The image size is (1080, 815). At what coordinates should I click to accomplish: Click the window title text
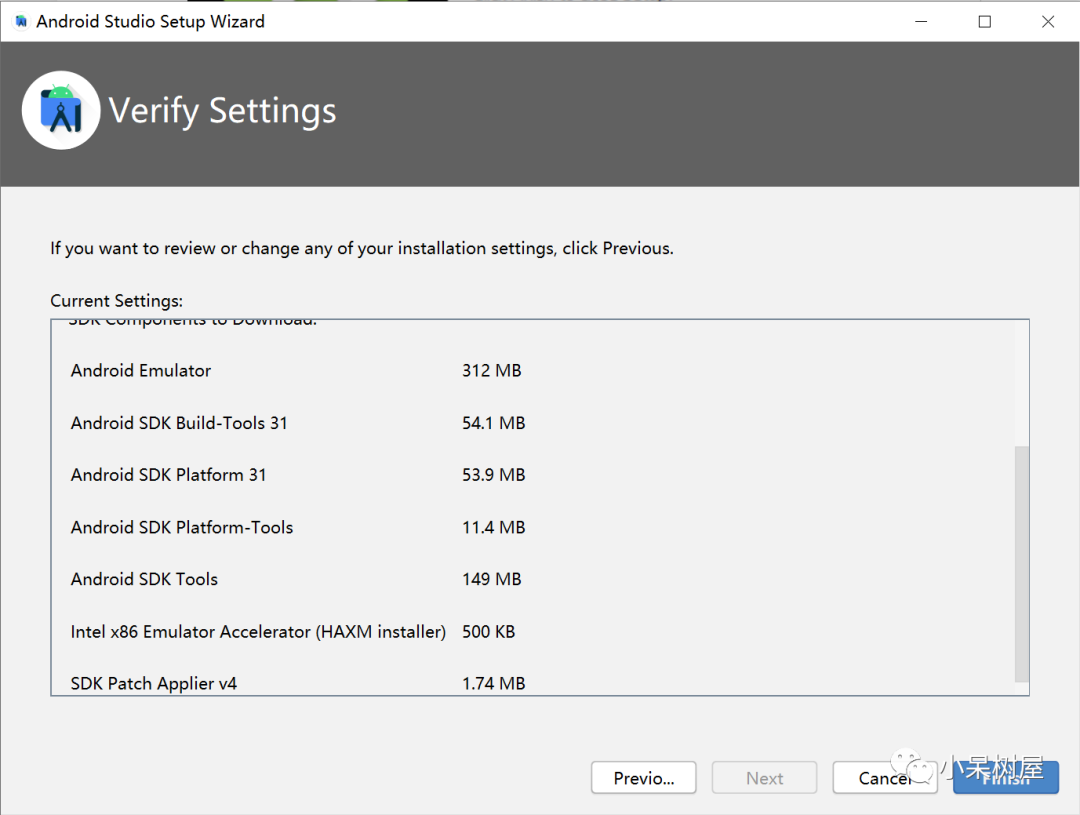point(151,21)
